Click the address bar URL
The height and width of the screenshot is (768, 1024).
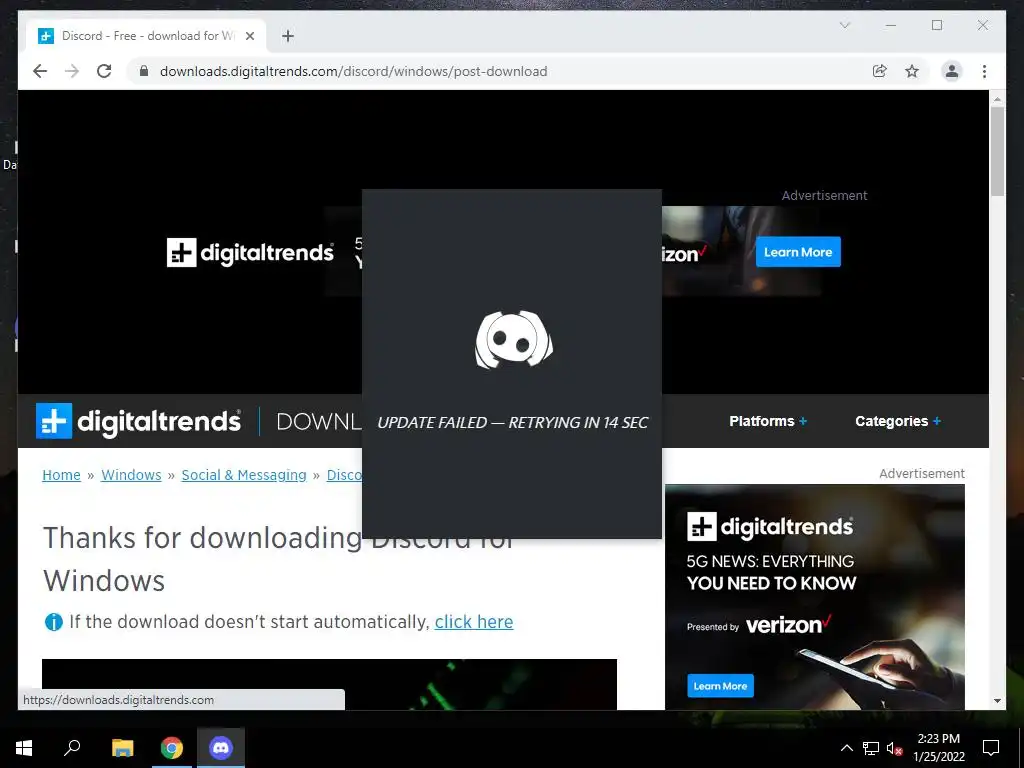click(x=353, y=71)
